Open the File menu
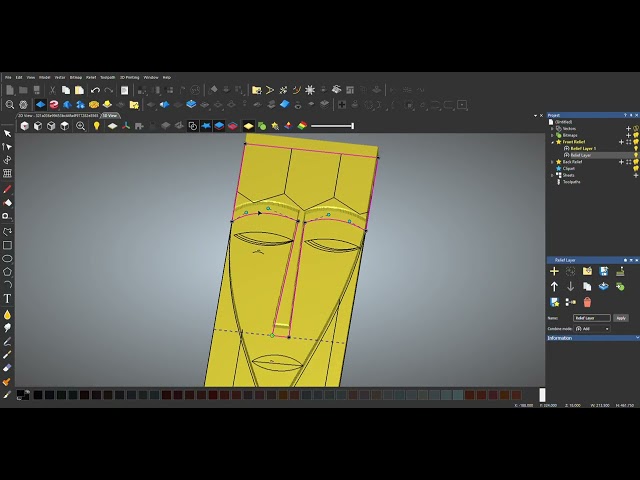Image resolution: width=640 pixels, height=480 pixels. tap(8, 77)
